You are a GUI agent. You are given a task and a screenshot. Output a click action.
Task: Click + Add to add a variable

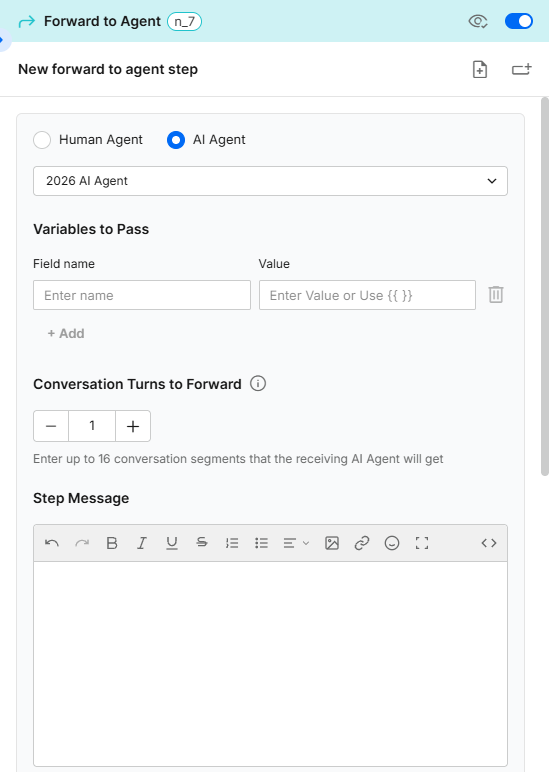click(66, 333)
